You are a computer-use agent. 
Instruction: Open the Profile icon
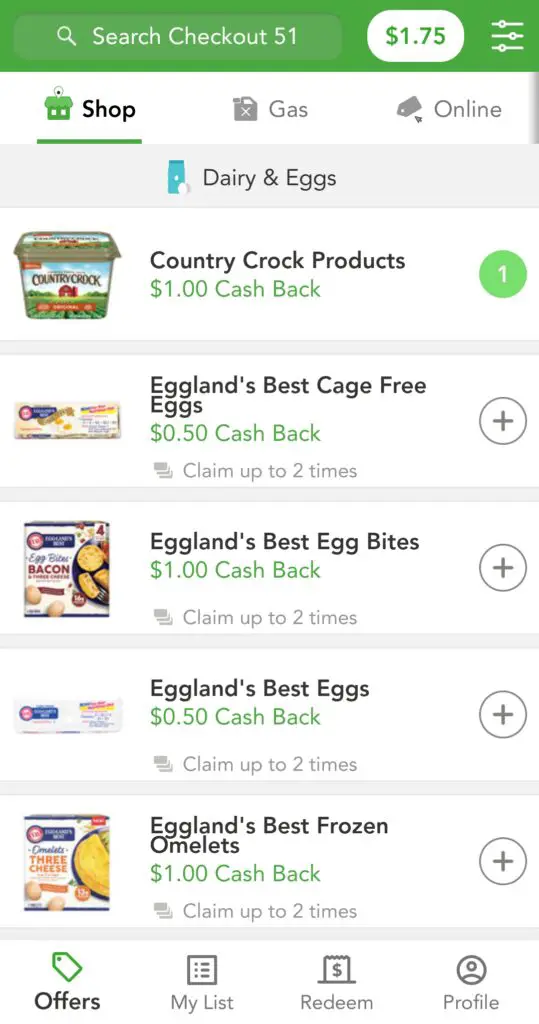[471, 970]
